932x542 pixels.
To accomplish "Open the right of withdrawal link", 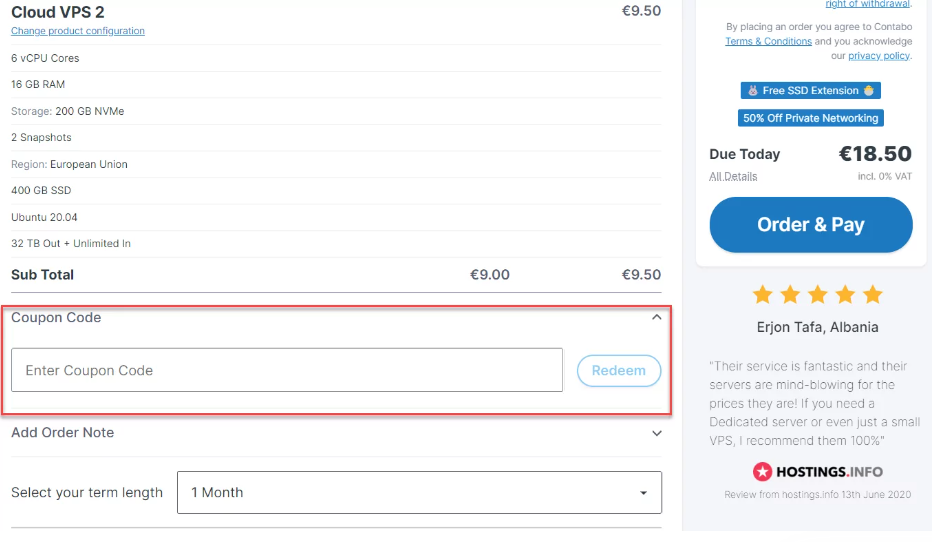I will [868, 4].
